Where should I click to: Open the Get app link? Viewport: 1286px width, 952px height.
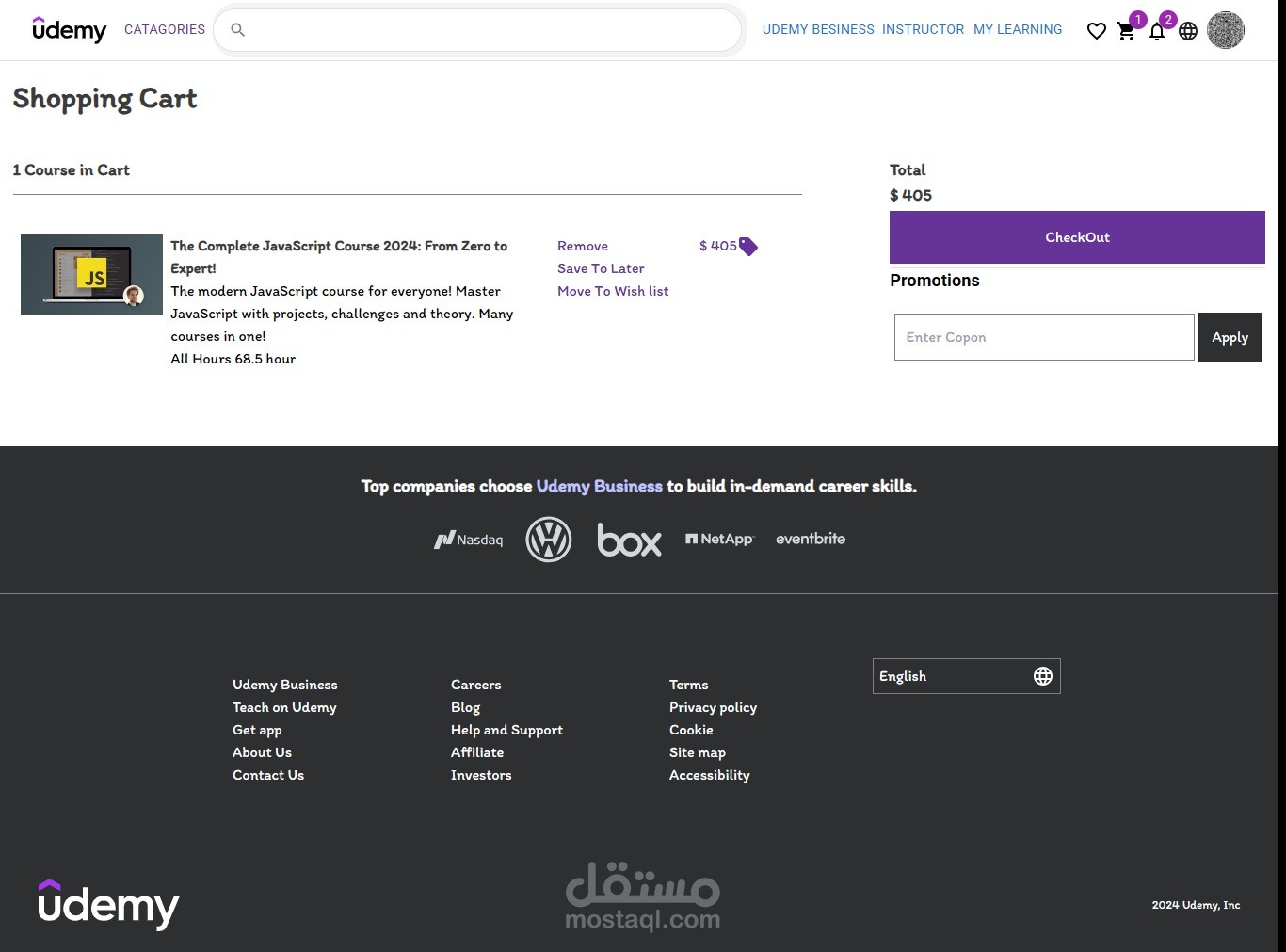click(x=257, y=730)
